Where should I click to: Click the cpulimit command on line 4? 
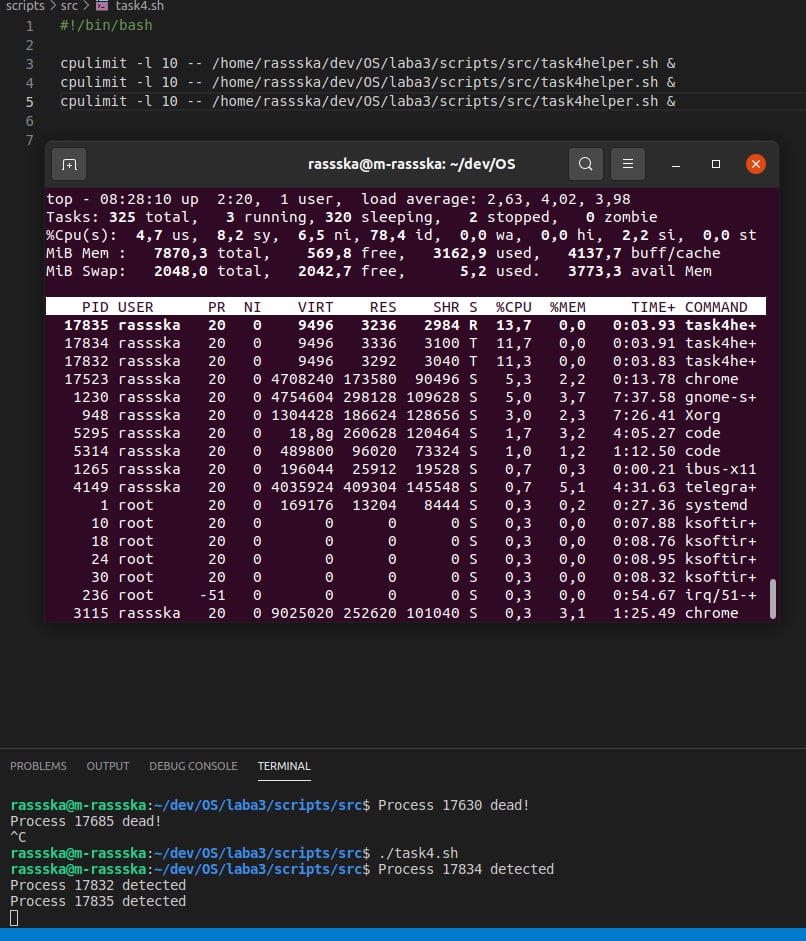[x=368, y=82]
